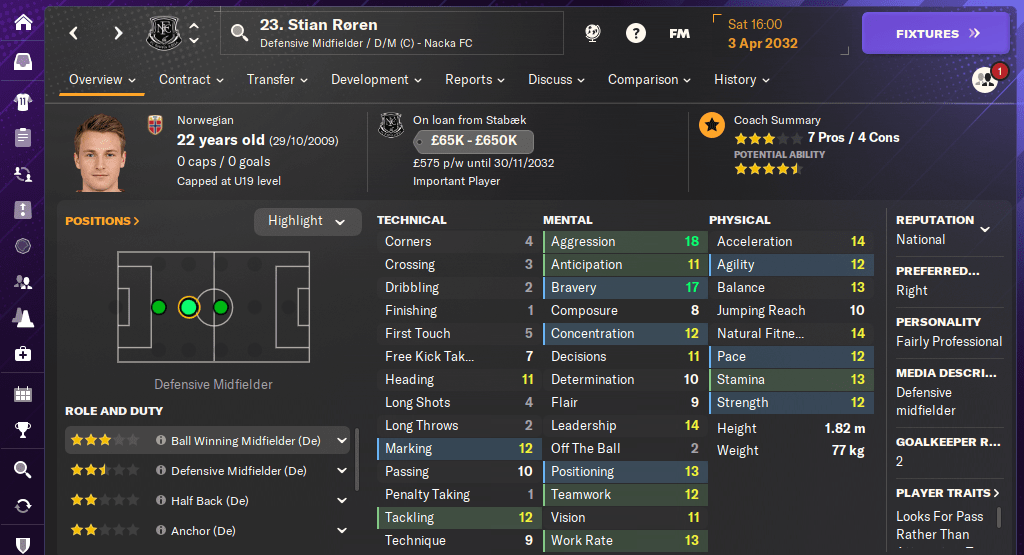Screen dimensions: 1024x555
Task: Open the social notifications icon with badge
Action: click(x=986, y=80)
